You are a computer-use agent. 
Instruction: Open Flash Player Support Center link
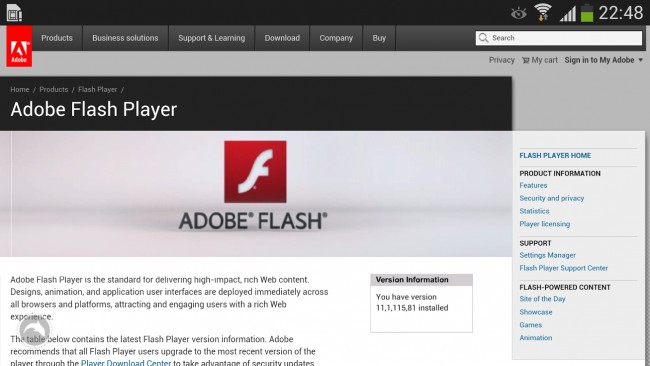563,268
